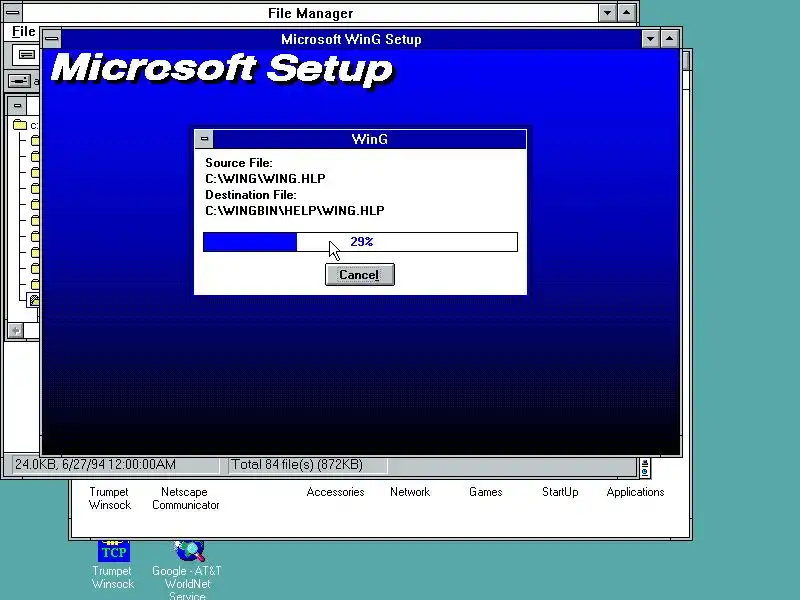Maximize the File Manager window

tap(627, 12)
